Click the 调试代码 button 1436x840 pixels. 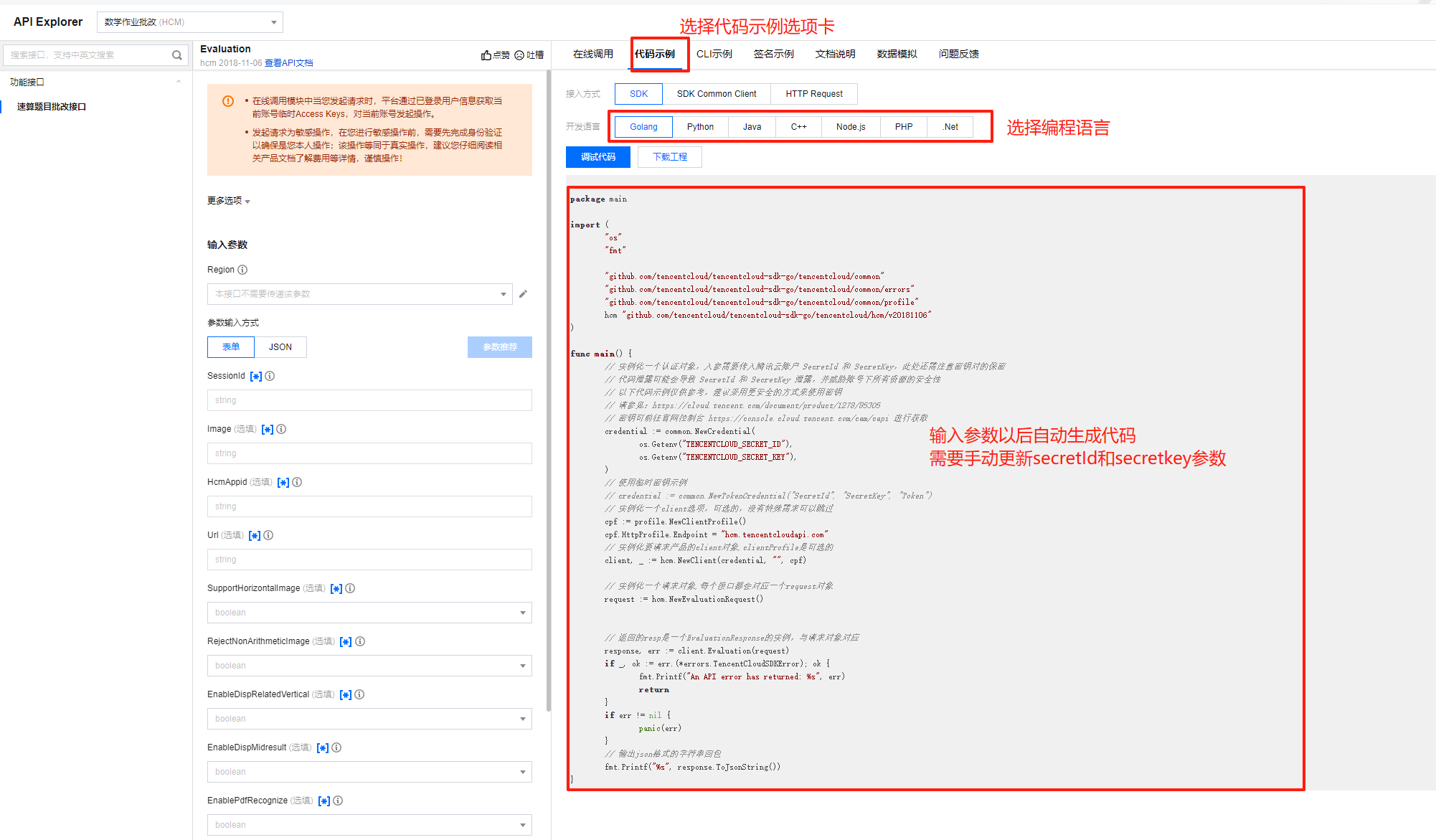click(597, 157)
